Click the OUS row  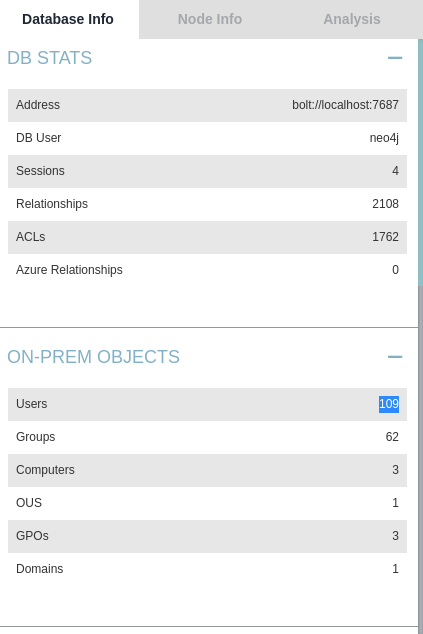tap(207, 503)
